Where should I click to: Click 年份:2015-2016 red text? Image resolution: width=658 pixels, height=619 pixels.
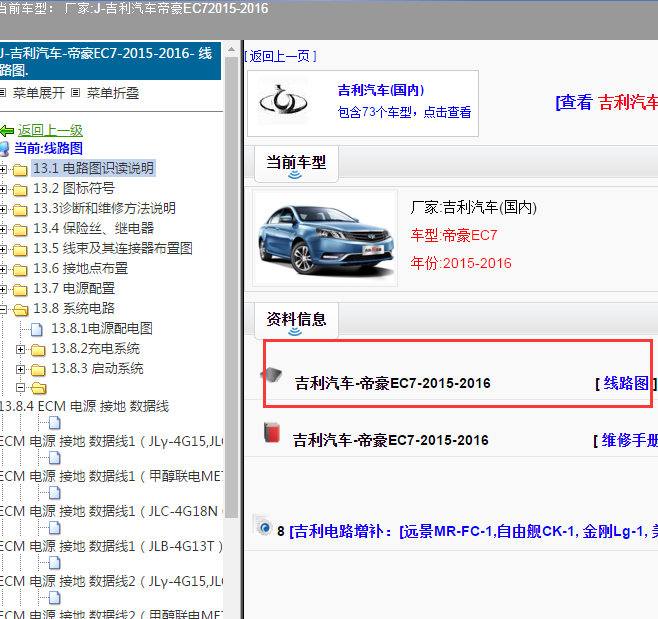coord(461,263)
